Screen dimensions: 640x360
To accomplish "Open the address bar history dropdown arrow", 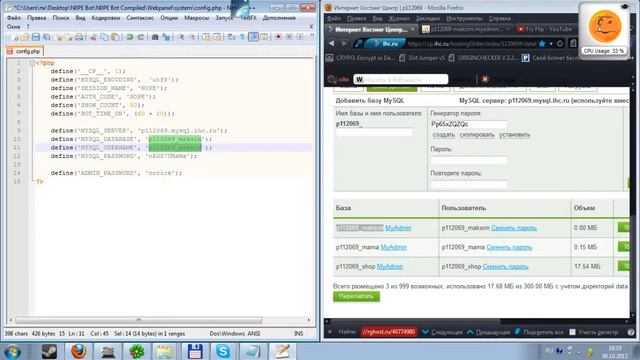I will click(551, 43).
